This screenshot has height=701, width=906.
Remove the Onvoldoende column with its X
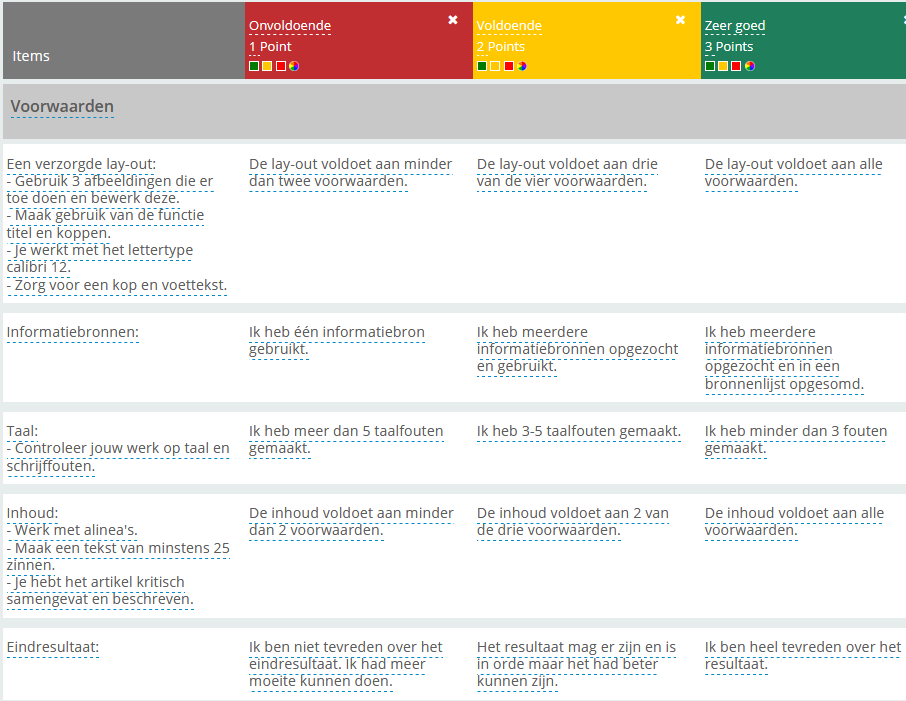(x=453, y=20)
